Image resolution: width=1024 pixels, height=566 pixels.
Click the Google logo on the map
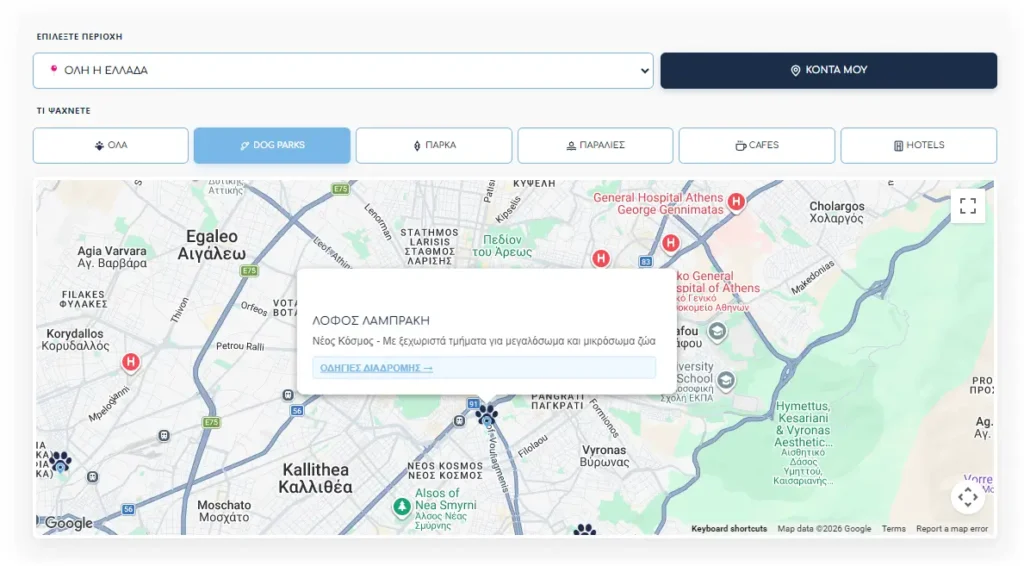click(68, 523)
